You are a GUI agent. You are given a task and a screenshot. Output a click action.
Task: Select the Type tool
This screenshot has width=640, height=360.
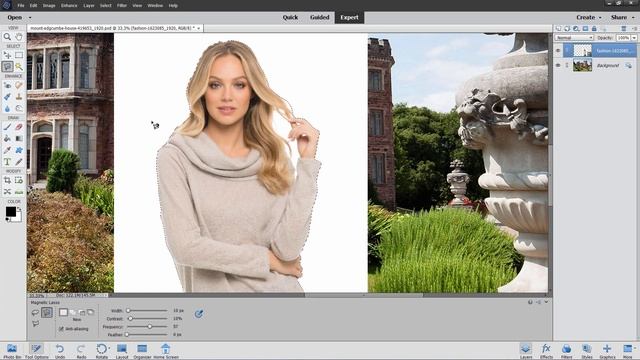(x=7, y=162)
